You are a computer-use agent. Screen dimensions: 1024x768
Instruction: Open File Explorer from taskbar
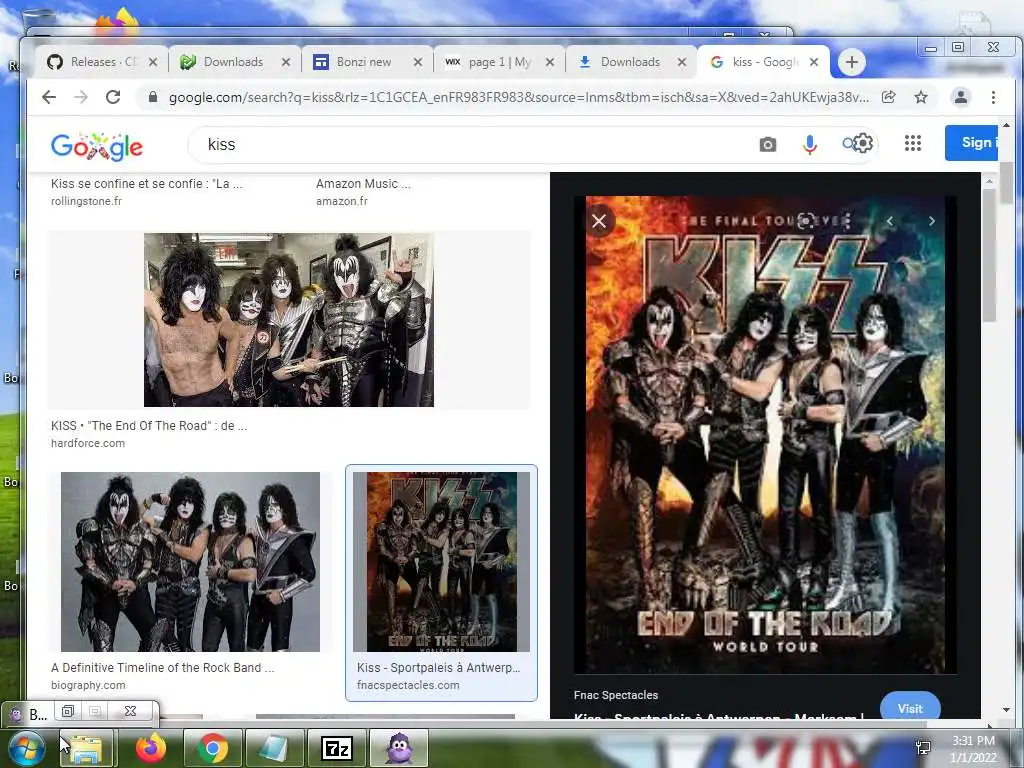tap(87, 748)
